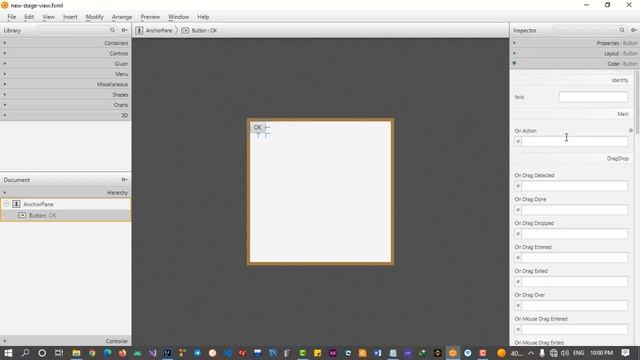
Task: Click the Library search magnifier icon
Action: tap(113, 30)
